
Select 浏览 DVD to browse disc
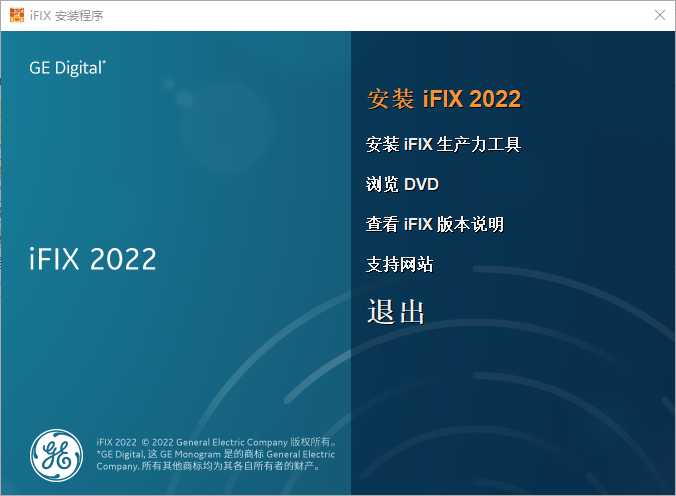[402, 185]
